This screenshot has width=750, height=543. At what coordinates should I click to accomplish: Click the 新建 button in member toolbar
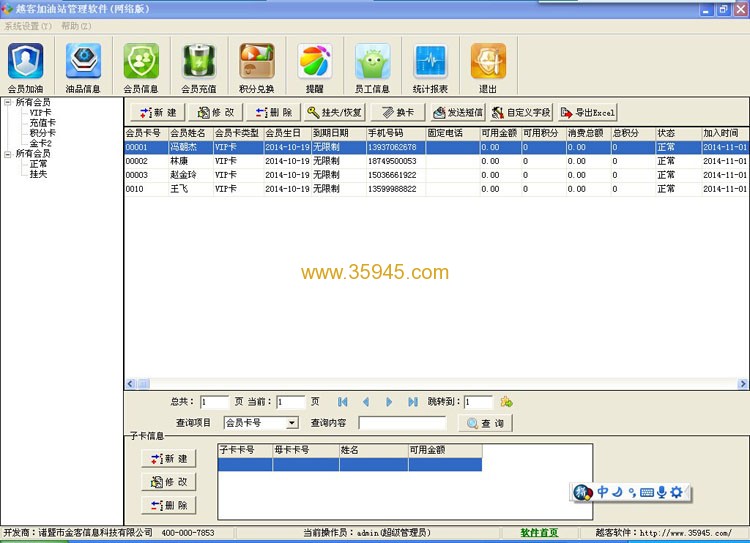[x=158, y=112]
